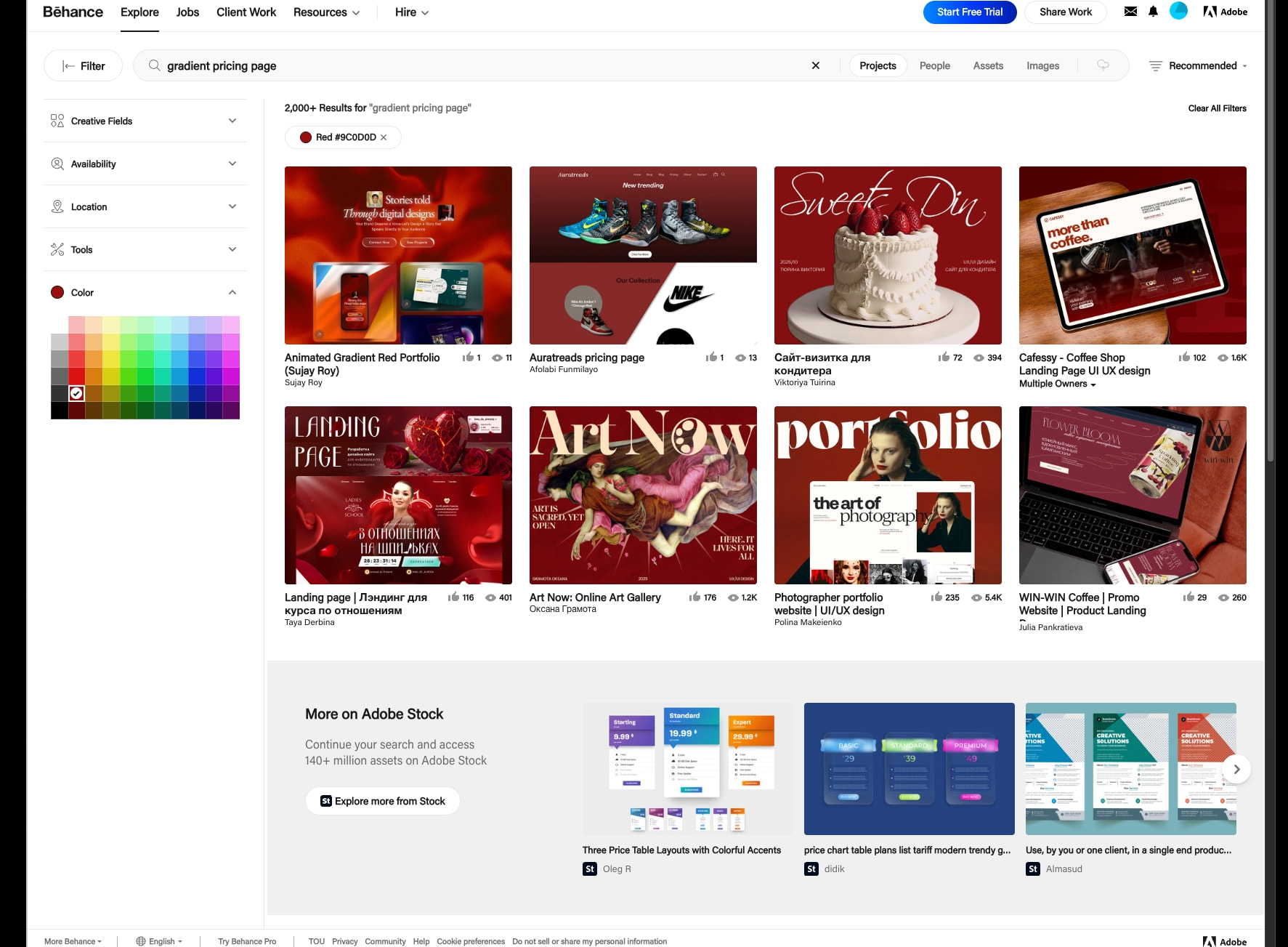Go to the Explore tab

139,12
